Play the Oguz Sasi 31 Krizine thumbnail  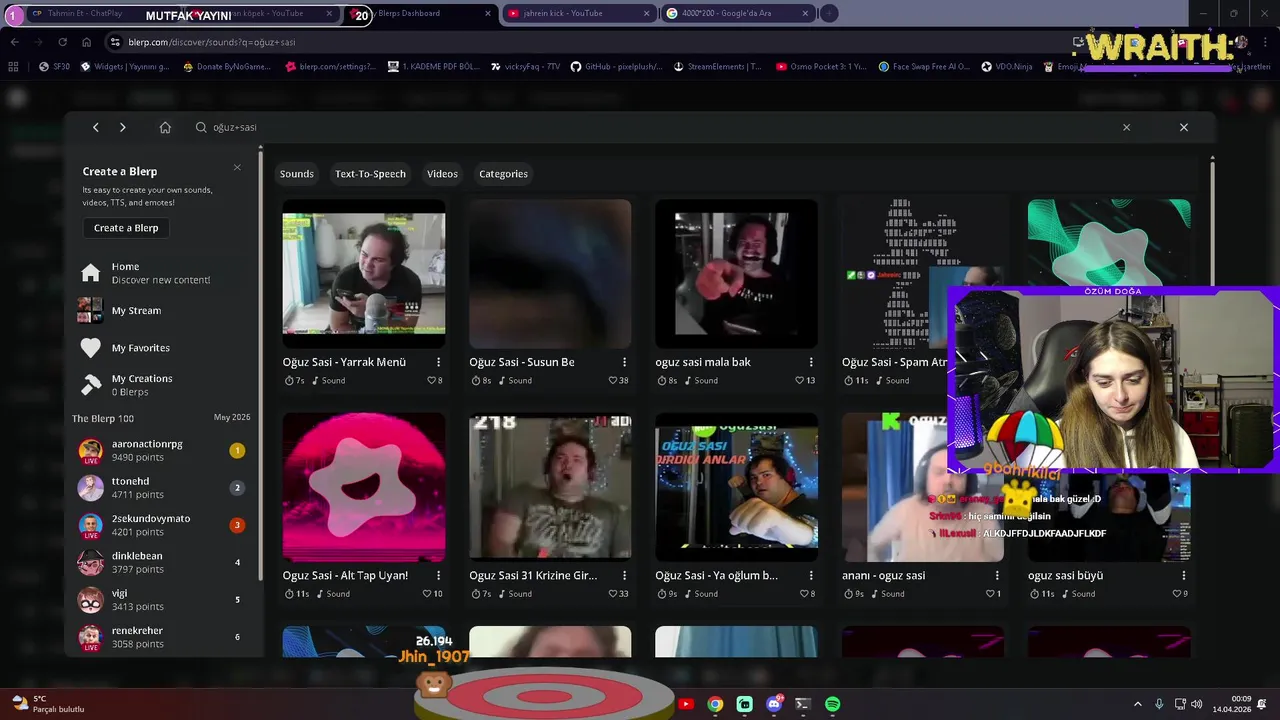(550, 487)
